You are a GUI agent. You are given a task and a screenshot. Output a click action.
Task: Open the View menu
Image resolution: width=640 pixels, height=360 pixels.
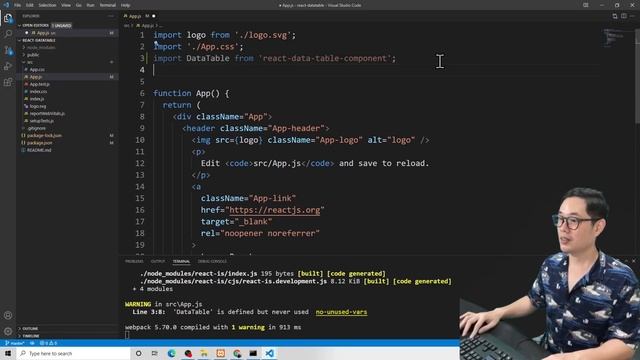(66, 5)
